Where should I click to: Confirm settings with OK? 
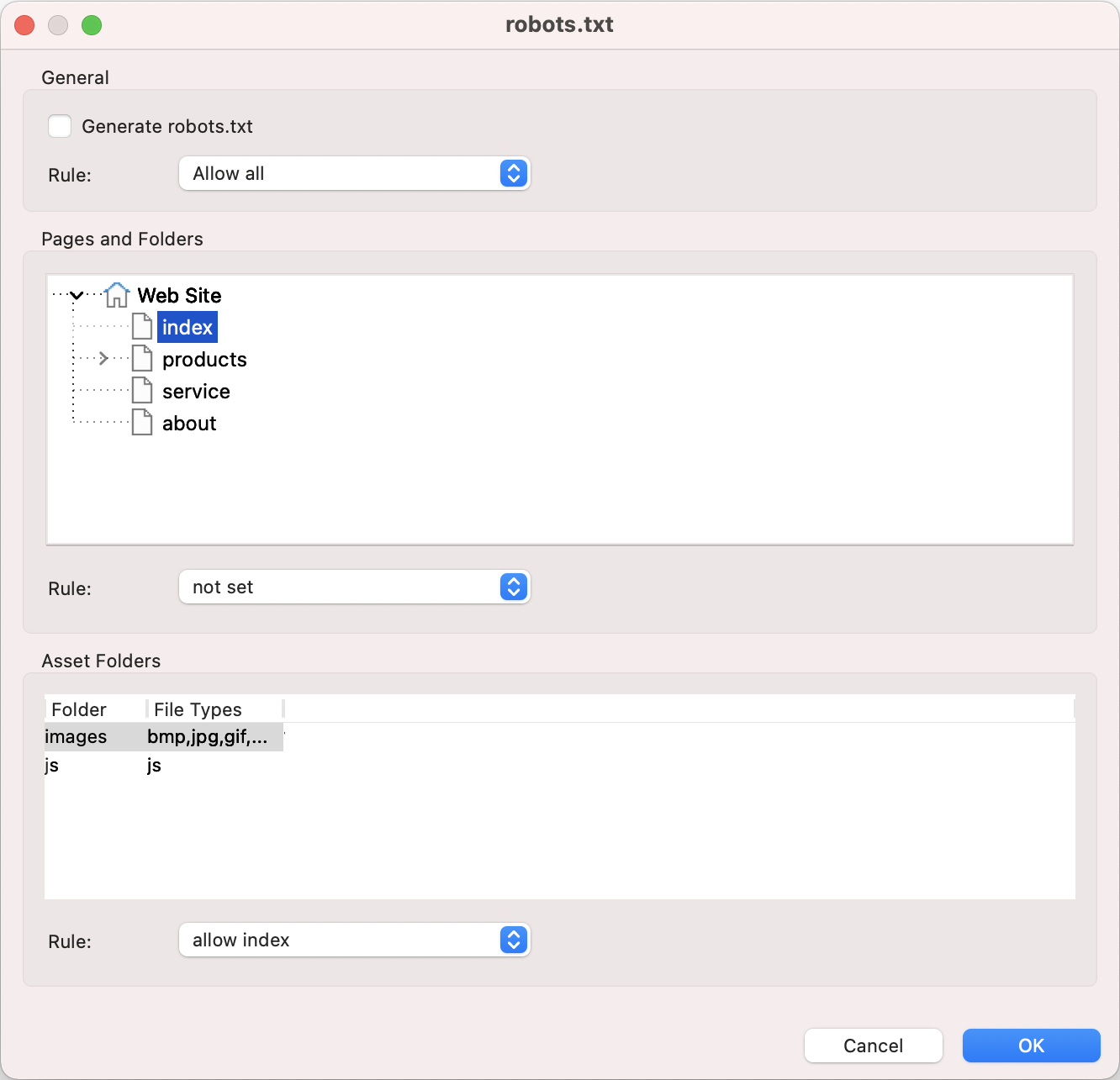(x=1031, y=1046)
